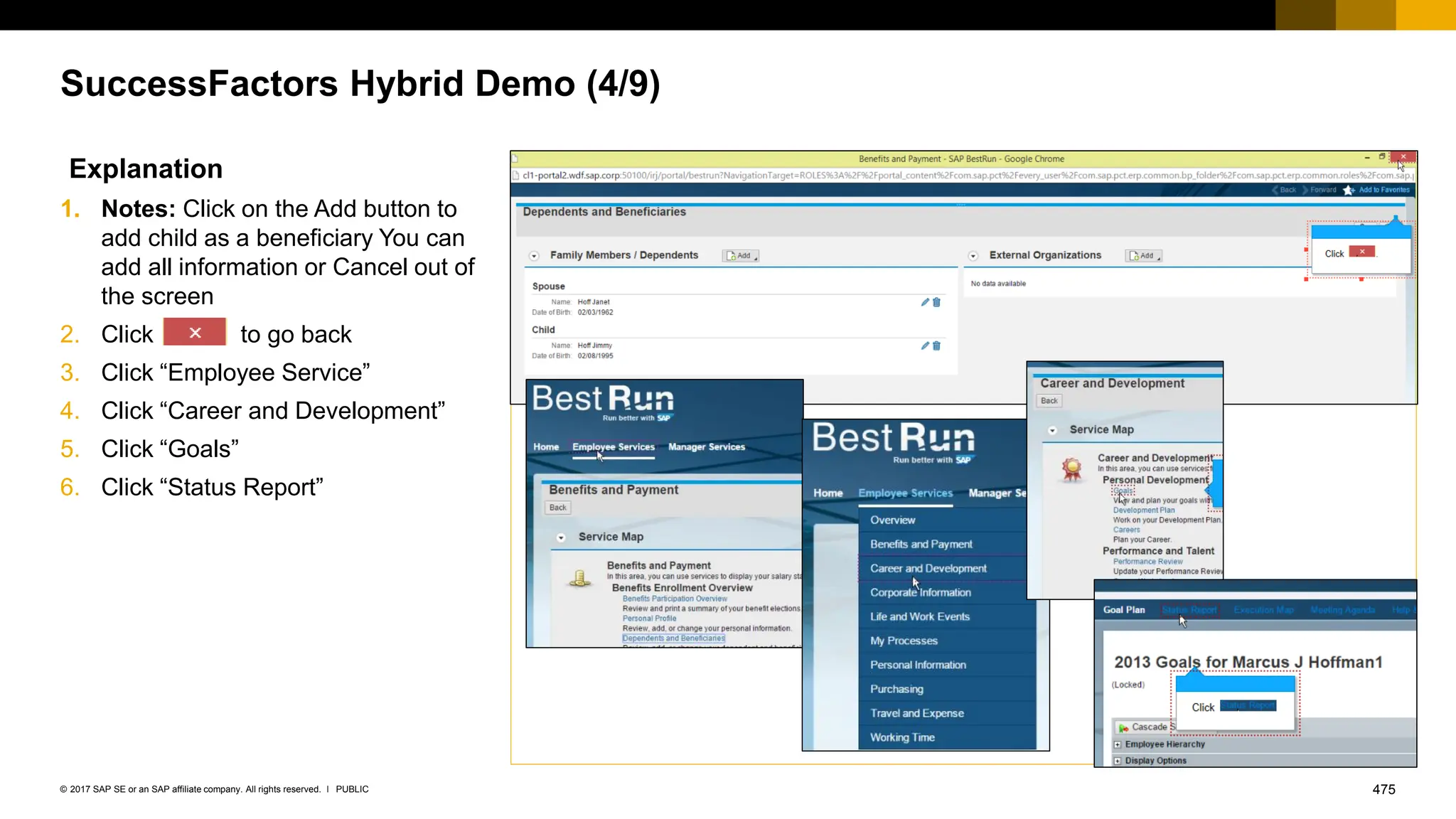Click the page icon beside the Chrome URL
Viewport: 1456px width, 819px height.
click(x=516, y=176)
